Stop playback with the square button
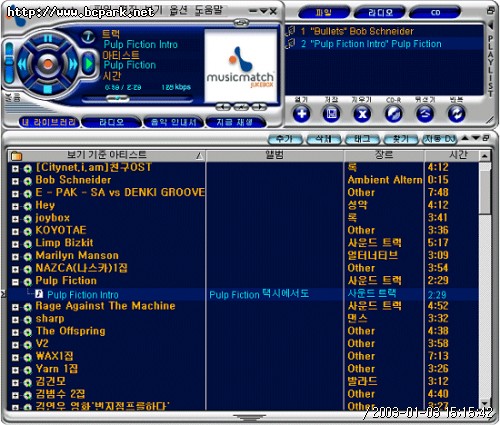 pos(48,89)
